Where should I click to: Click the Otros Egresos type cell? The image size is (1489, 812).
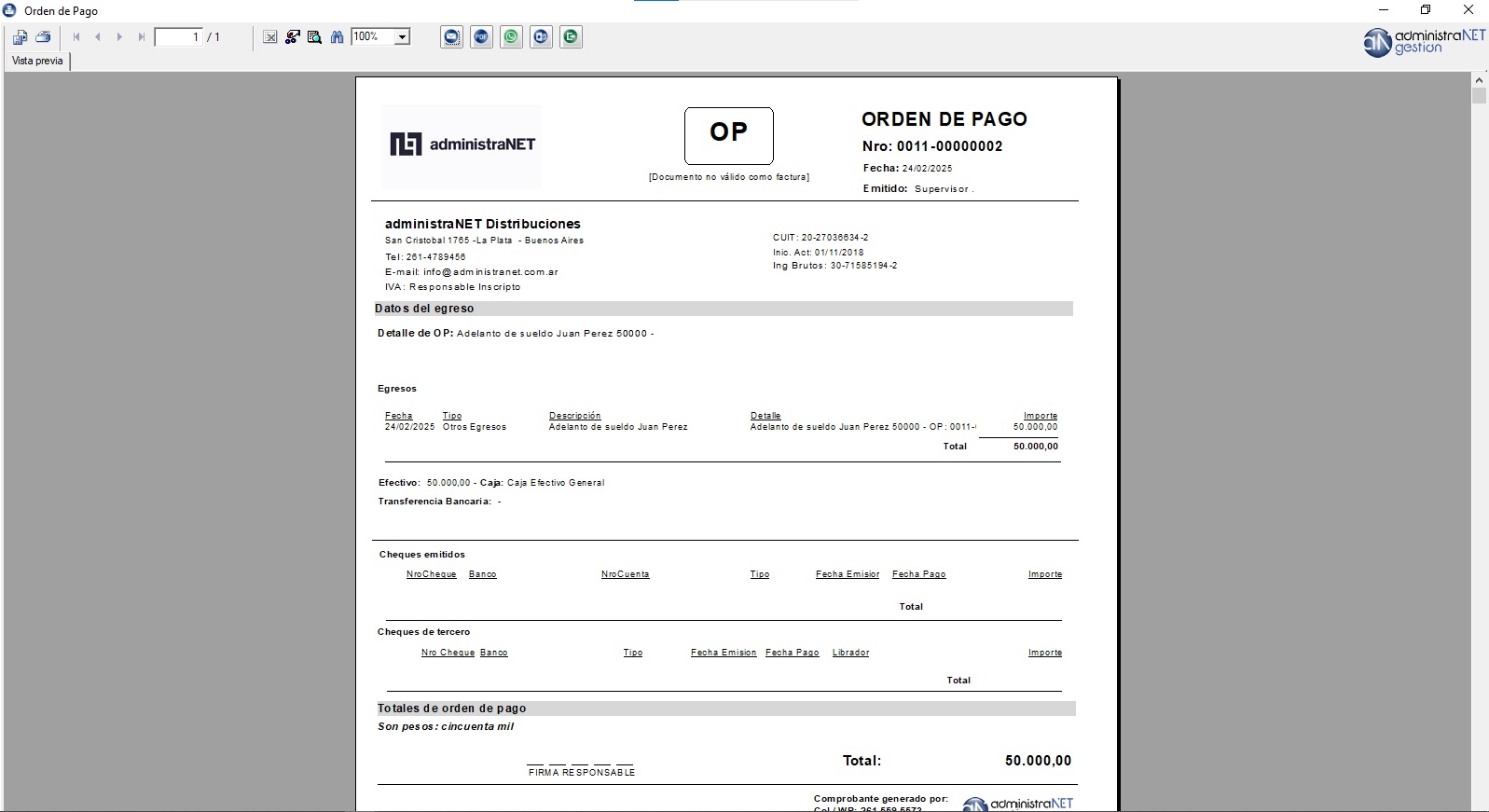(475, 427)
